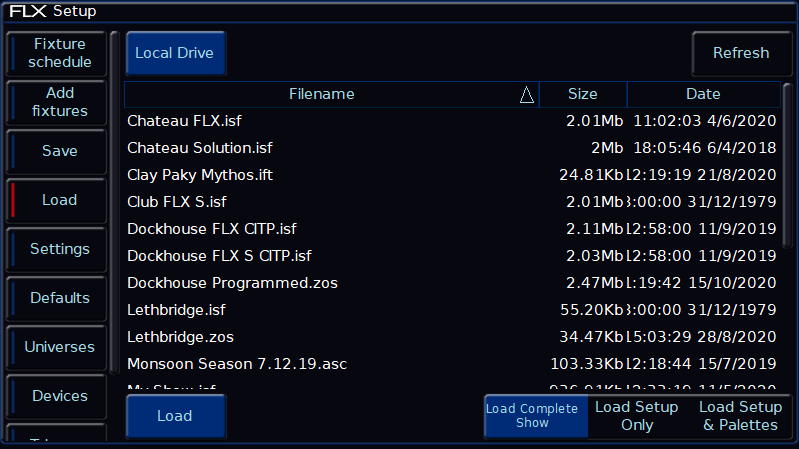Click the 2.11Mb size value
Image resolution: width=799 pixels, height=449 pixels.
click(594, 229)
